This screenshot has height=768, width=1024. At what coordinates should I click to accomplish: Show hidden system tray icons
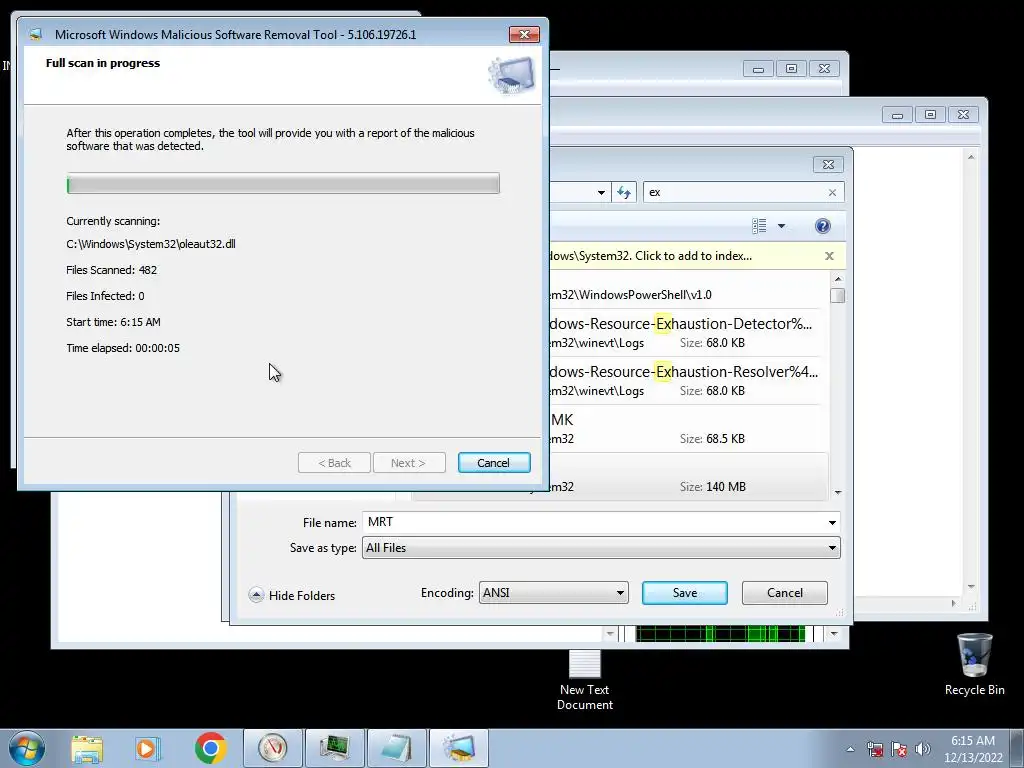click(x=850, y=749)
